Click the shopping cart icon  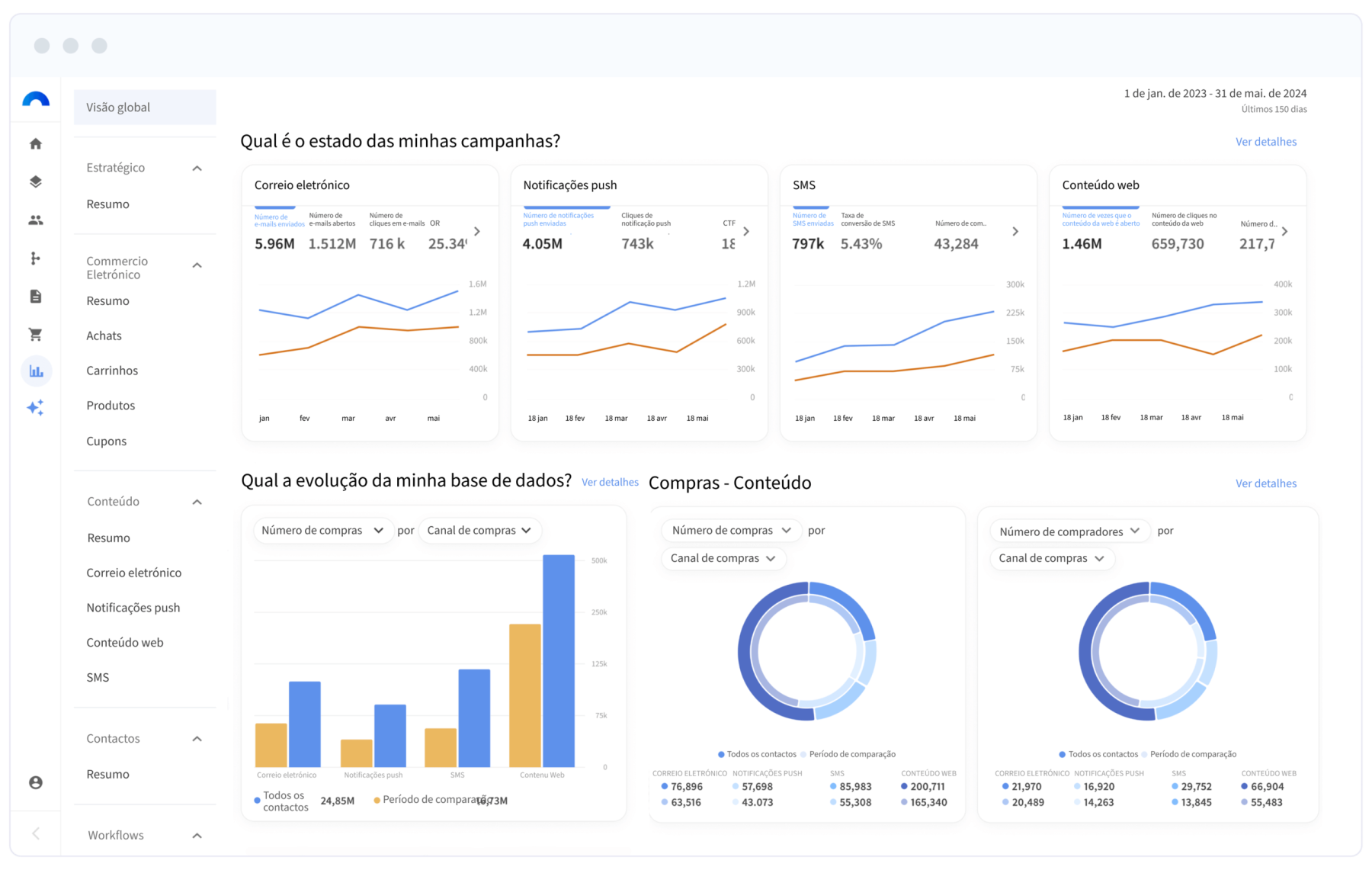point(36,335)
